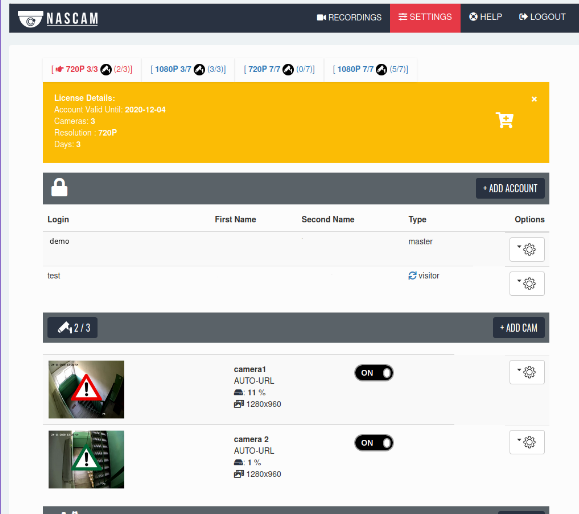Viewport: 579px width, 514px height.
Task: Open options dropdown for demo account
Action: click(x=527, y=249)
